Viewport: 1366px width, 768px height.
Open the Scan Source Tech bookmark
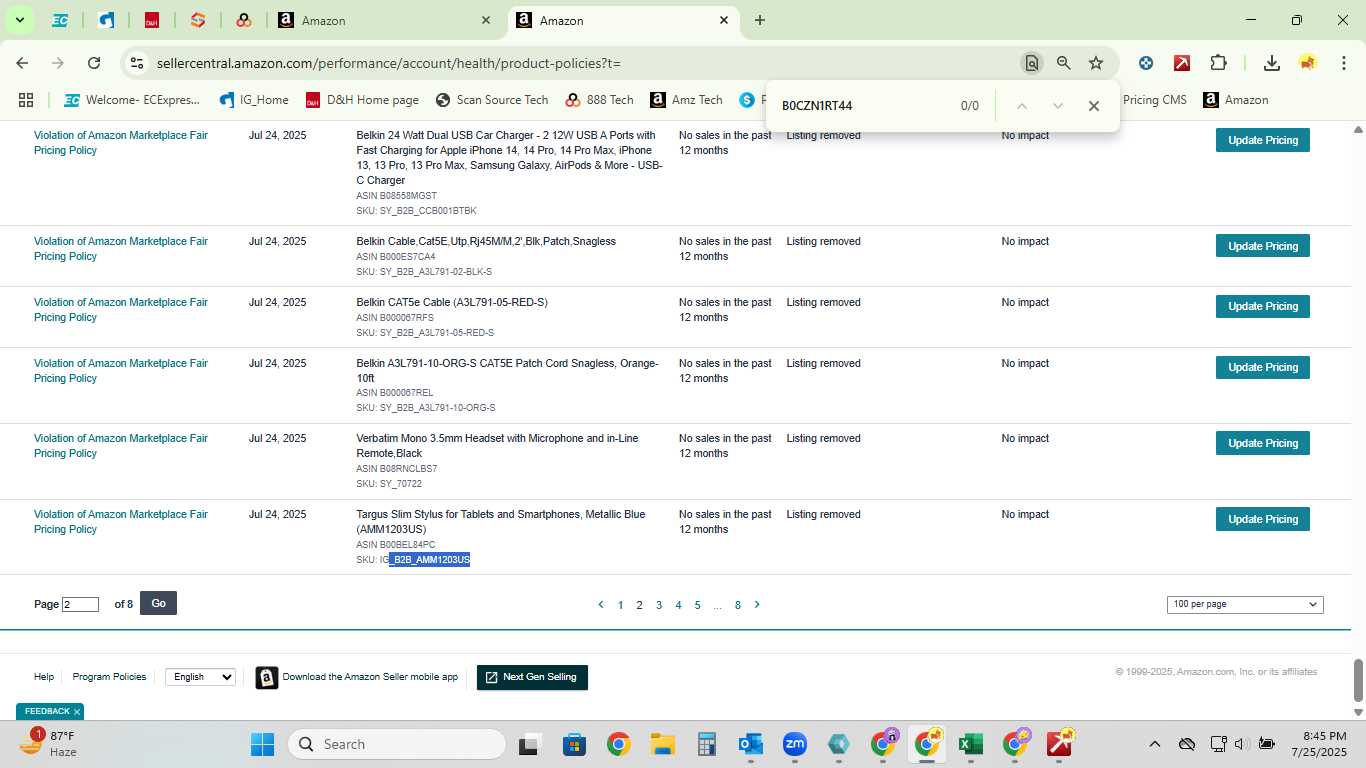coord(492,100)
